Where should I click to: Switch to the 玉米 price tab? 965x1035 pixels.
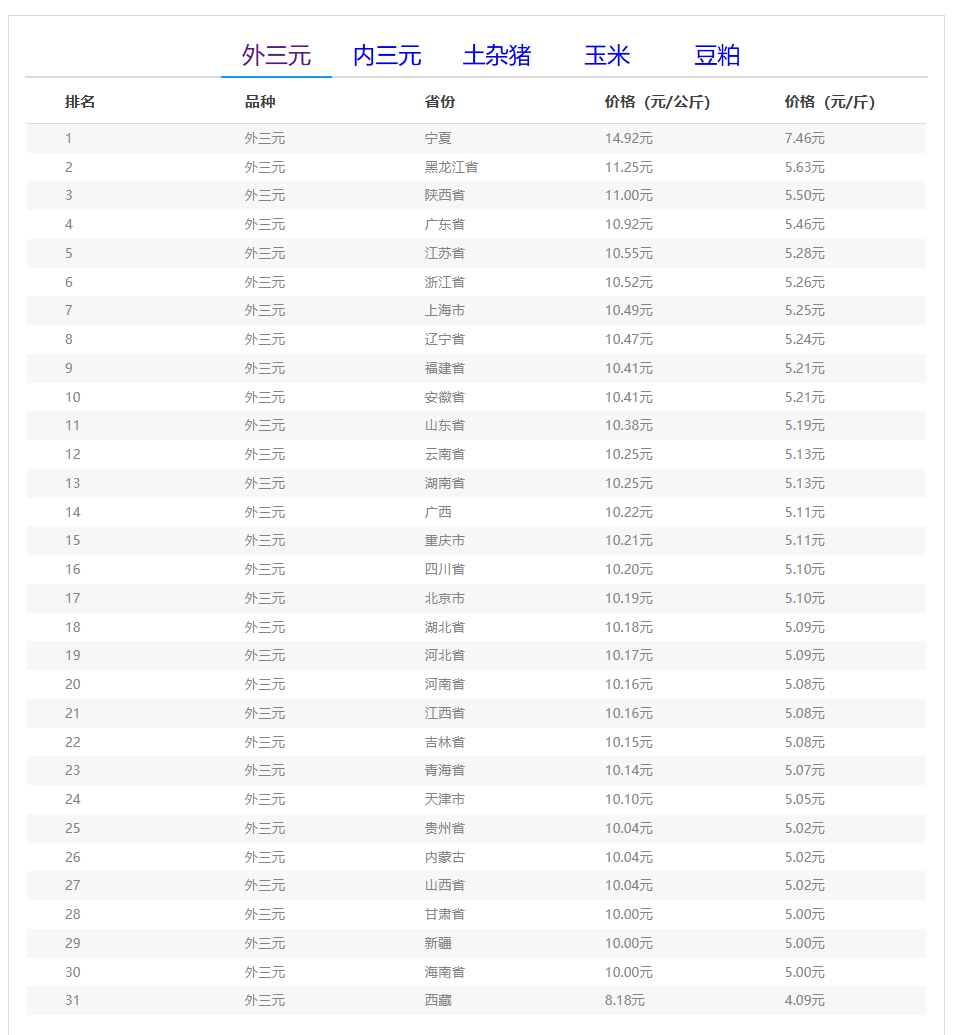[x=607, y=56]
